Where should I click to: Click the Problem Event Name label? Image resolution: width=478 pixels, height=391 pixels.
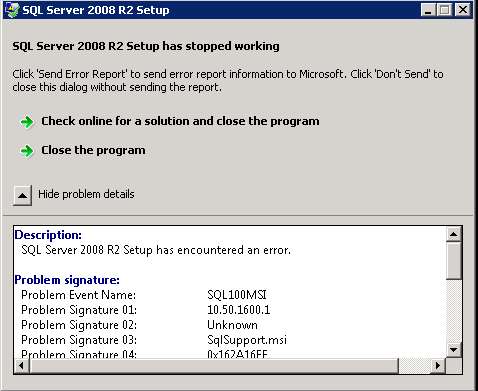[79, 295]
